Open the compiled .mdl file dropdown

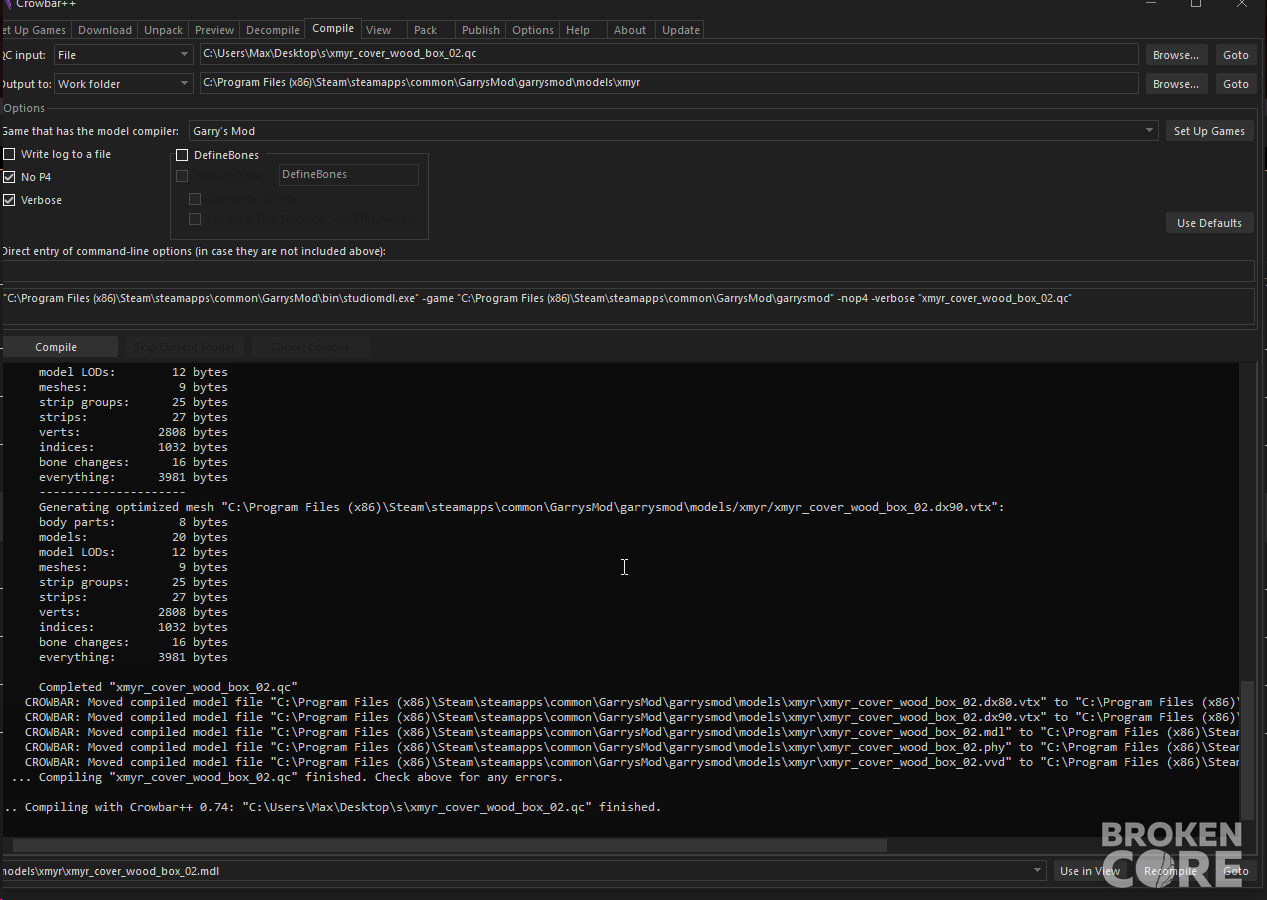click(x=522, y=871)
